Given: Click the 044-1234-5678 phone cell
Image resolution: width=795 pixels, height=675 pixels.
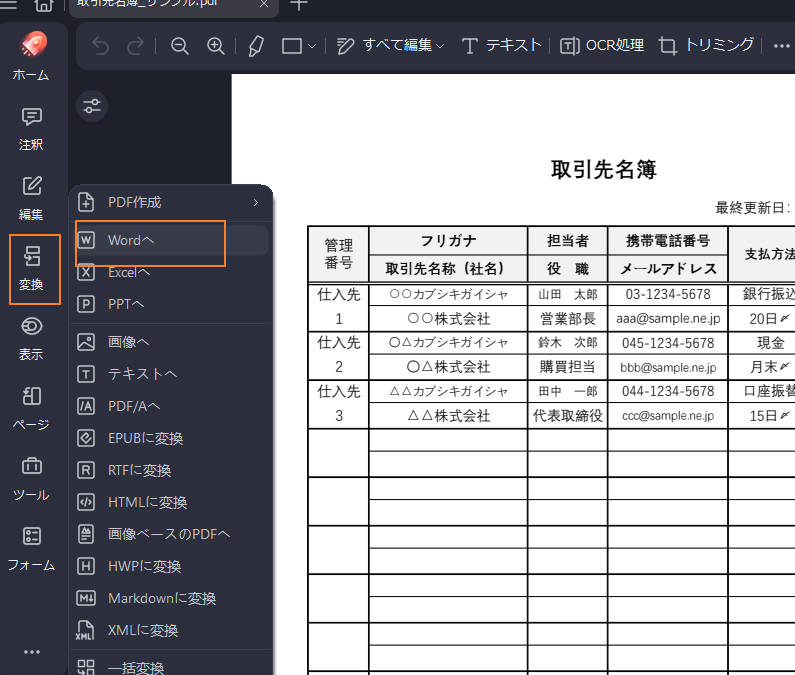Looking at the screenshot, I should (668, 391).
